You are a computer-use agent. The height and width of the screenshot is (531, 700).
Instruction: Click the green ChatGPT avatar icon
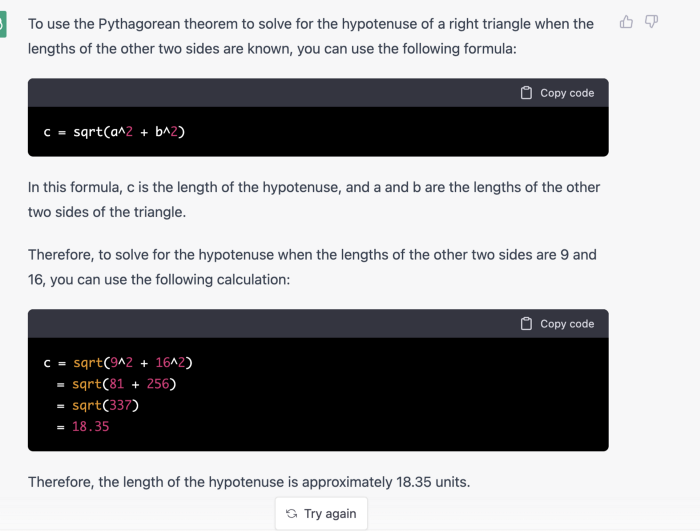point(3,25)
